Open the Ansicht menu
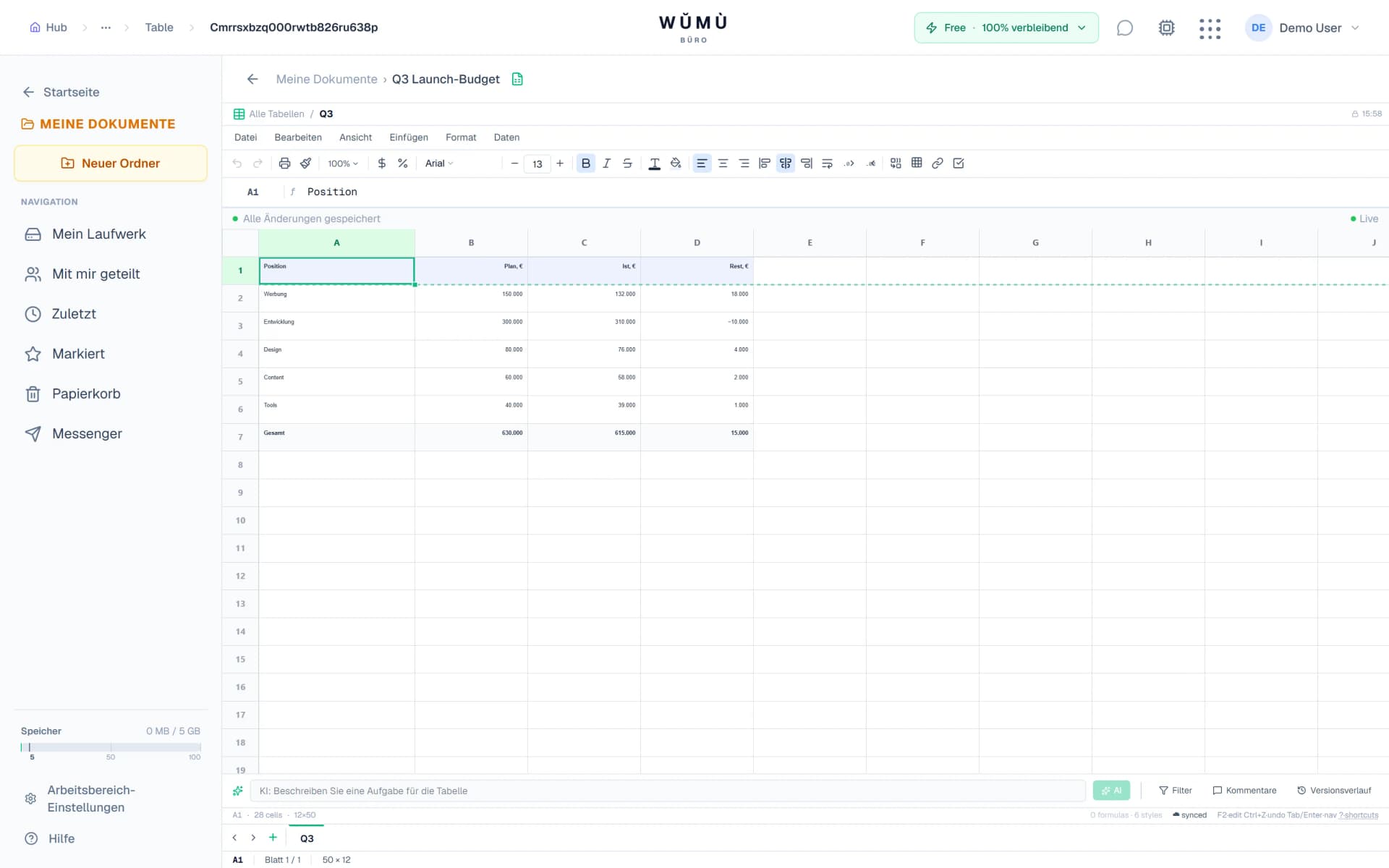Image resolution: width=1389 pixels, height=868 pixels. 356,137
